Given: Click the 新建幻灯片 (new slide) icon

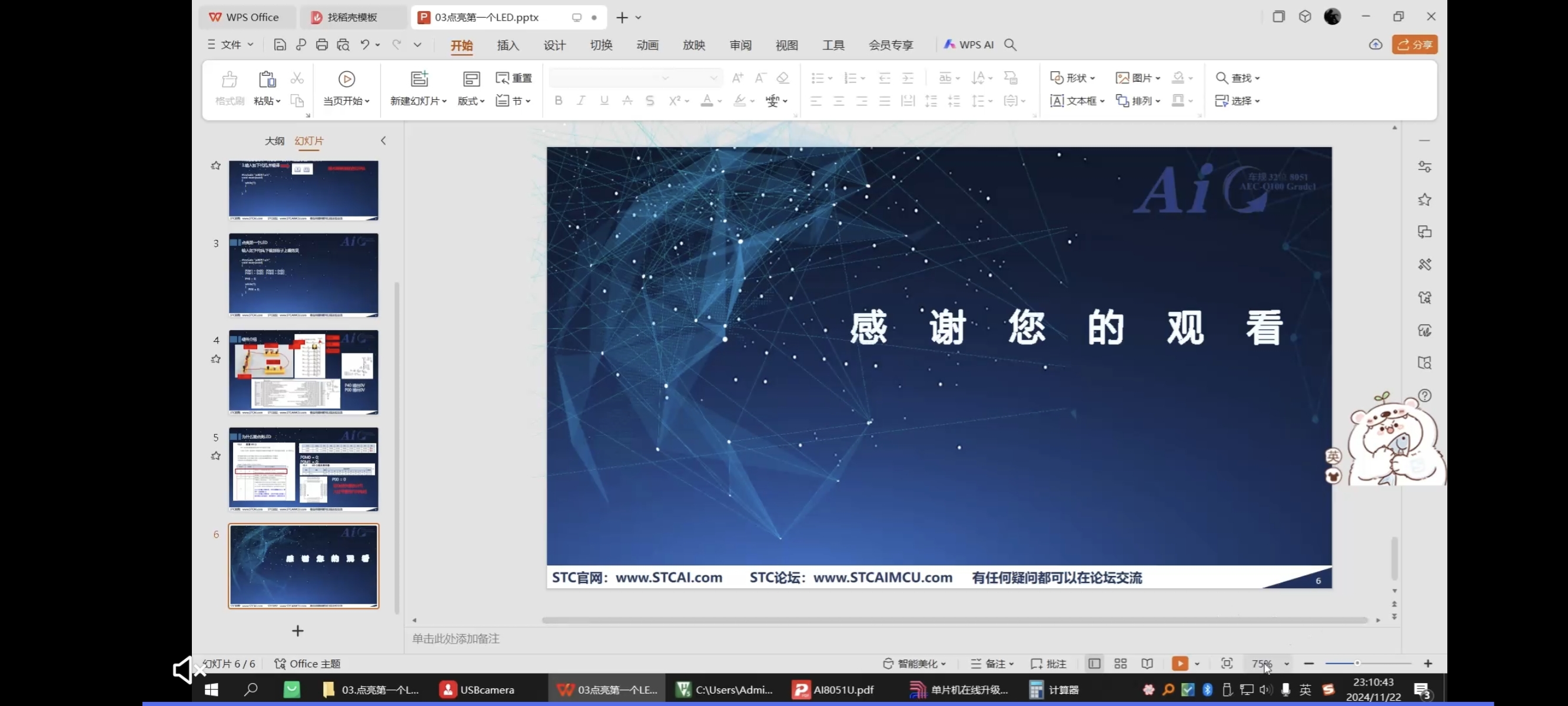Looking at the screenshot, I should point(419,79).
